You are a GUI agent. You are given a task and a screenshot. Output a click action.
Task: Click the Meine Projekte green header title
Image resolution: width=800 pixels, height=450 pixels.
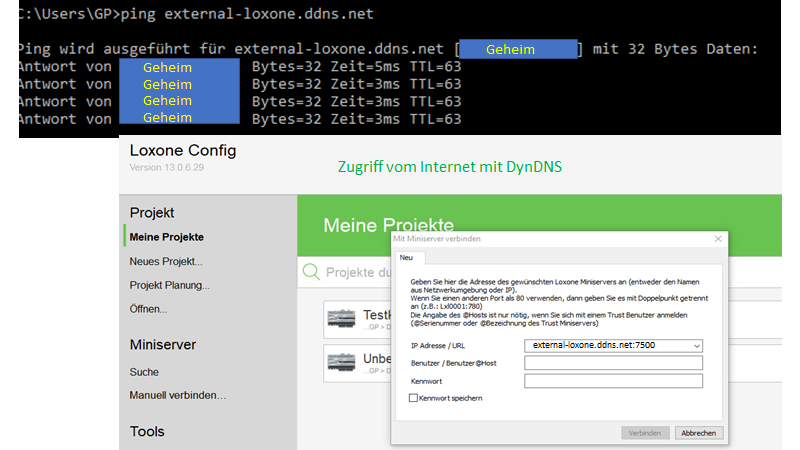pos(388,225)
